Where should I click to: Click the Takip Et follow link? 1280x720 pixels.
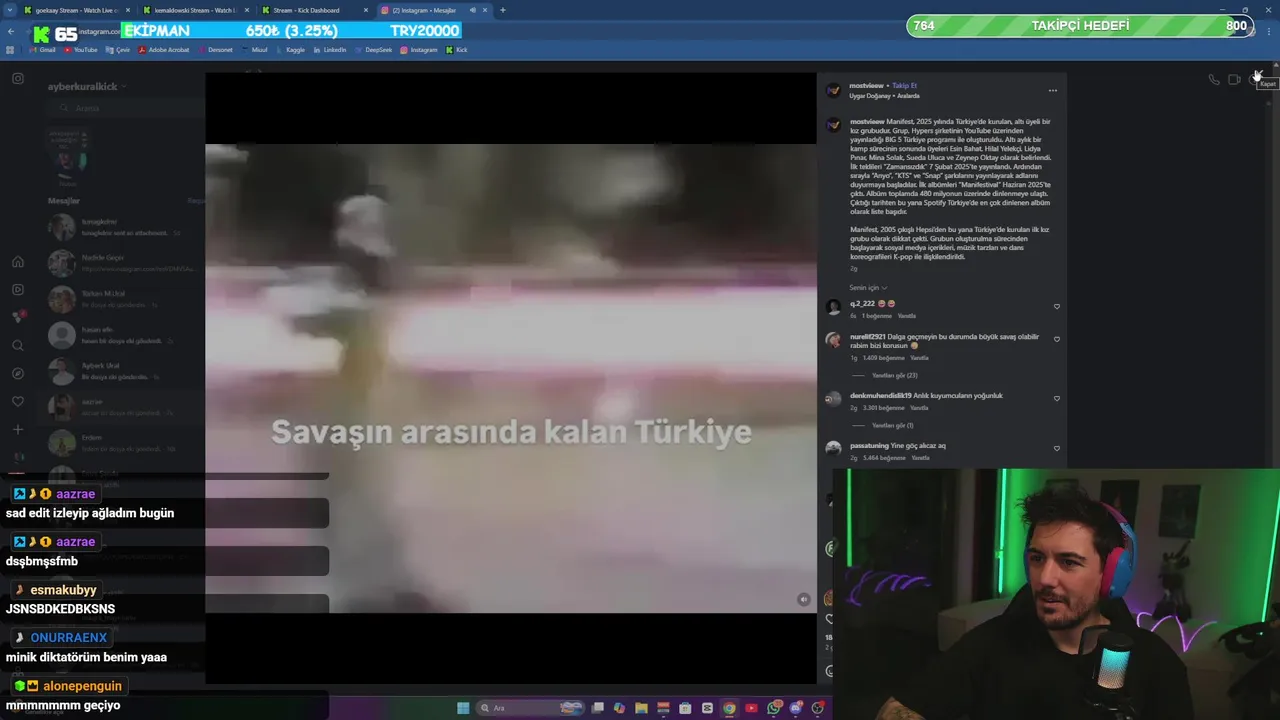(x=904, y=86)
